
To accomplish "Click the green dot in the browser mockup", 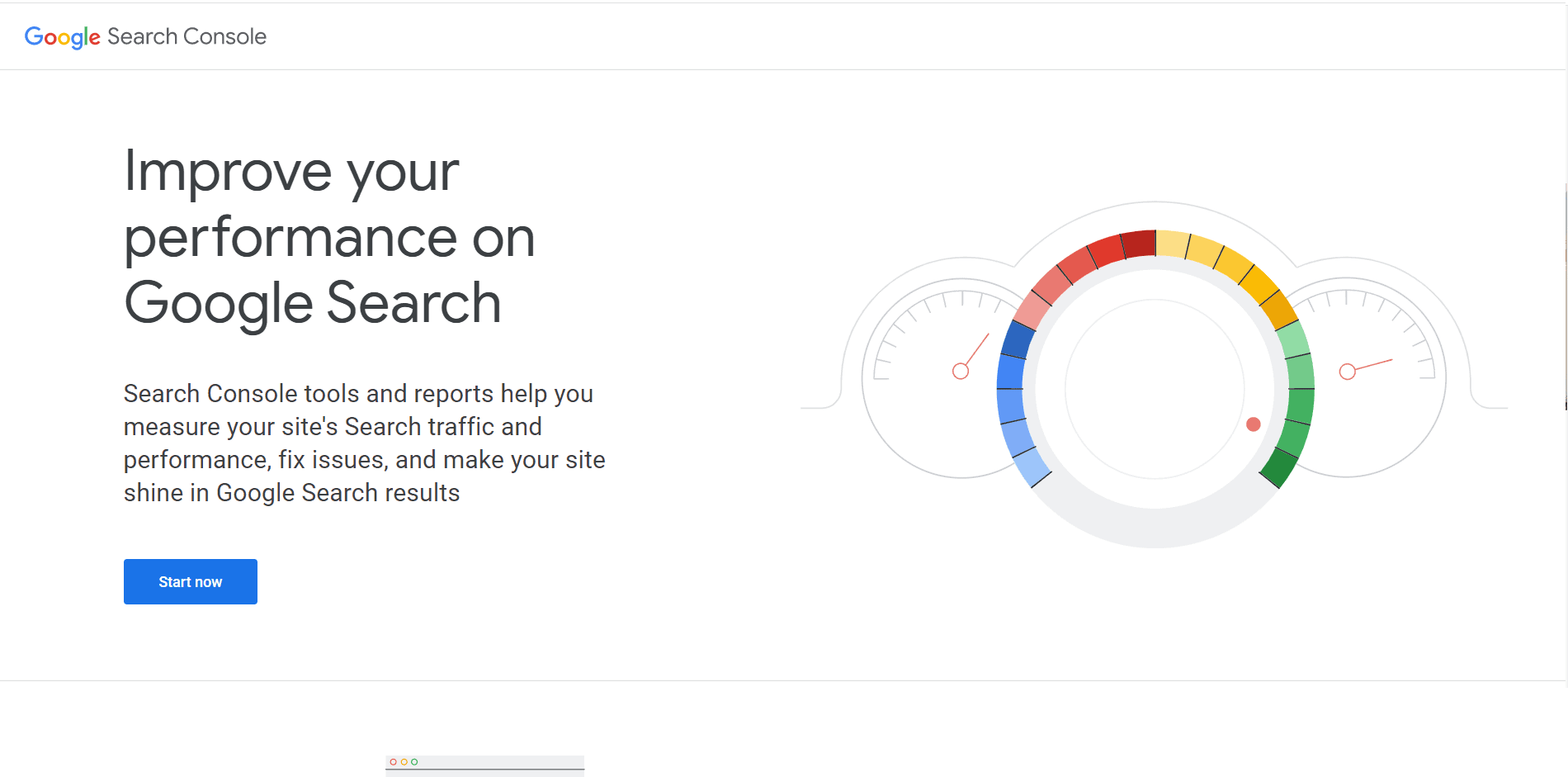I will (x=414, y=762).
